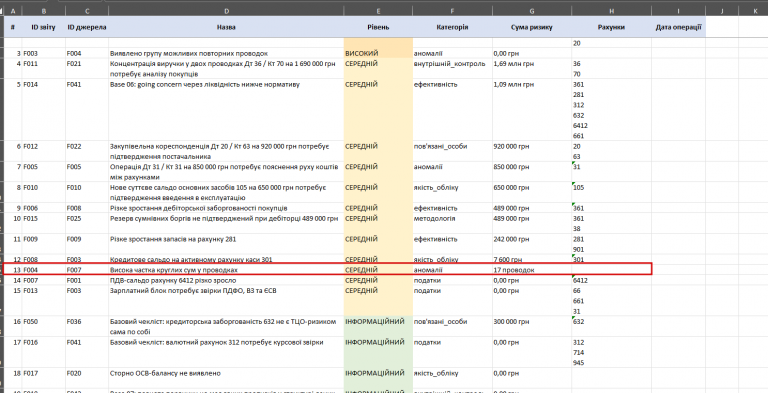Select cell 'Виявлено групу можливих повторних проводок'

point(226,53)
